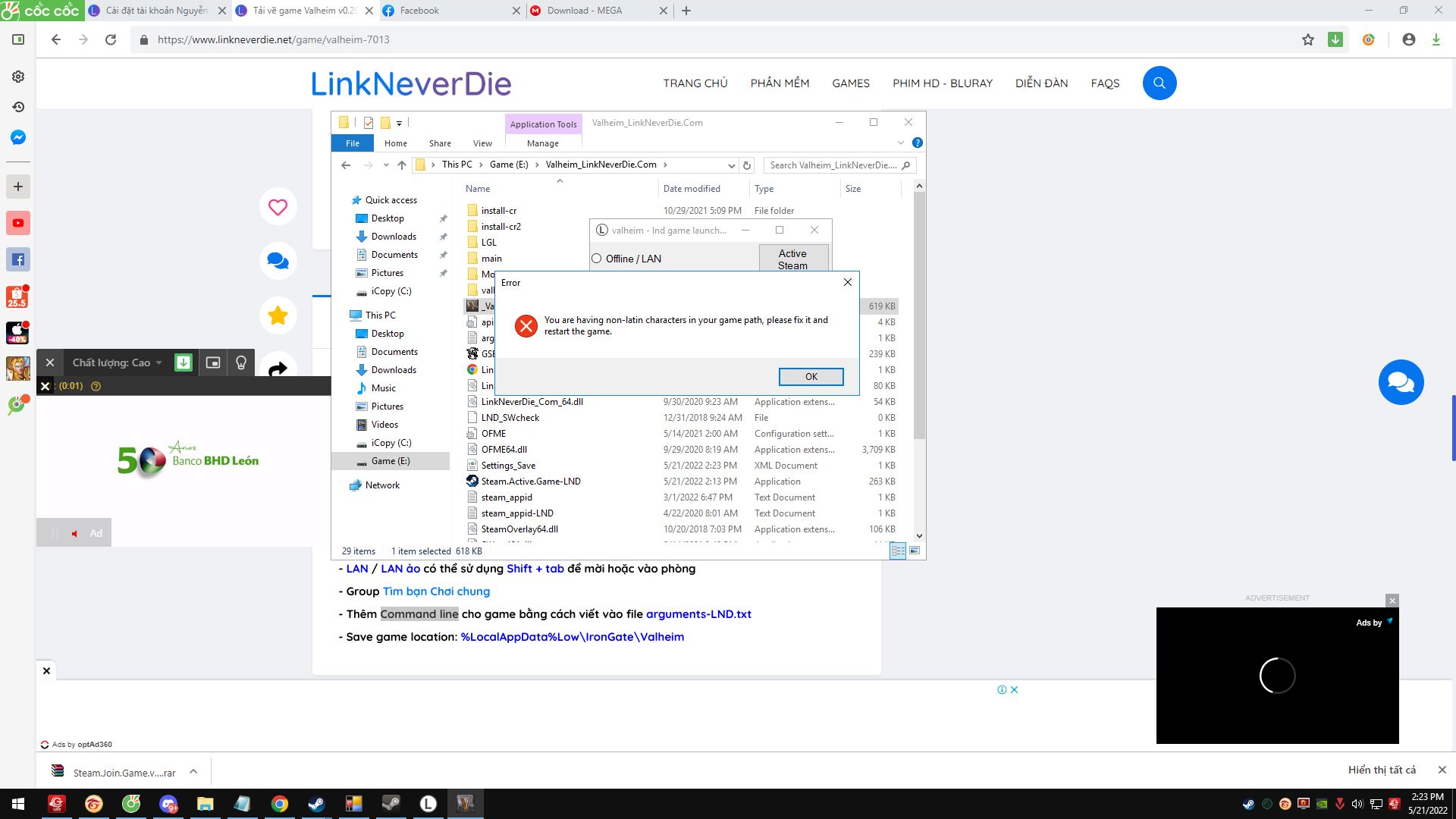
Task: Select Offline / LAN radio button
Action: (x=597, y=259)
